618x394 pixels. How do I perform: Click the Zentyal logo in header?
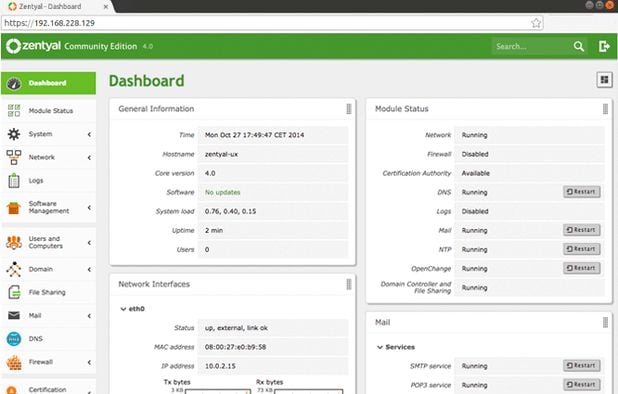(34, 46)
